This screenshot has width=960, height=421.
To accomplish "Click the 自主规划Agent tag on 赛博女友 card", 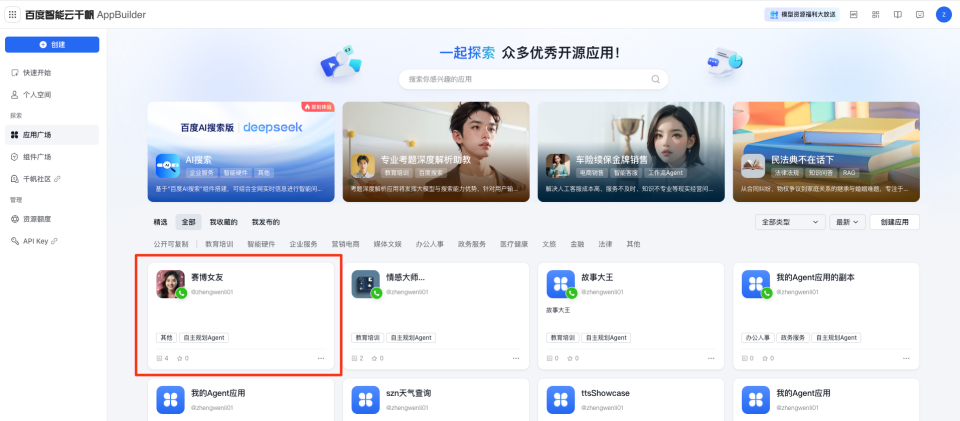I will click(204, 338).
